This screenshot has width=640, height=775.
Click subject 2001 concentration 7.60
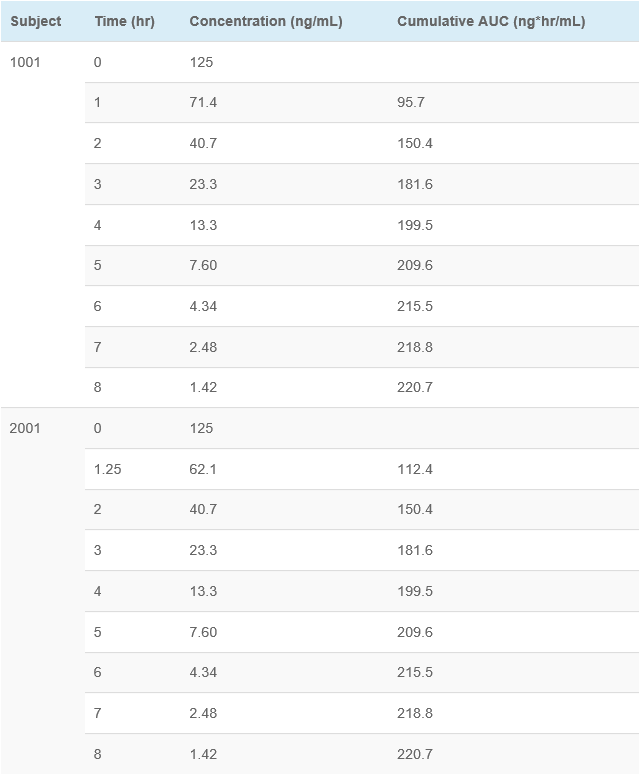(x=203, y=632)
